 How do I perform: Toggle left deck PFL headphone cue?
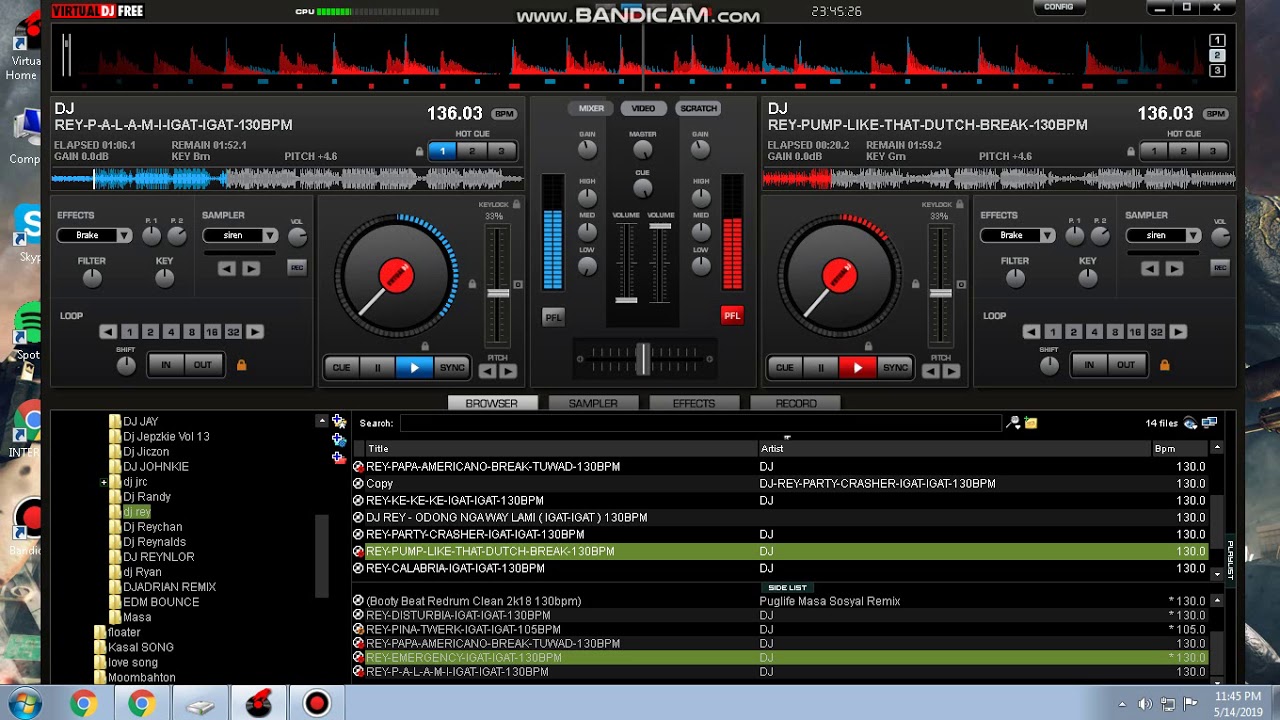pos(553,317)
